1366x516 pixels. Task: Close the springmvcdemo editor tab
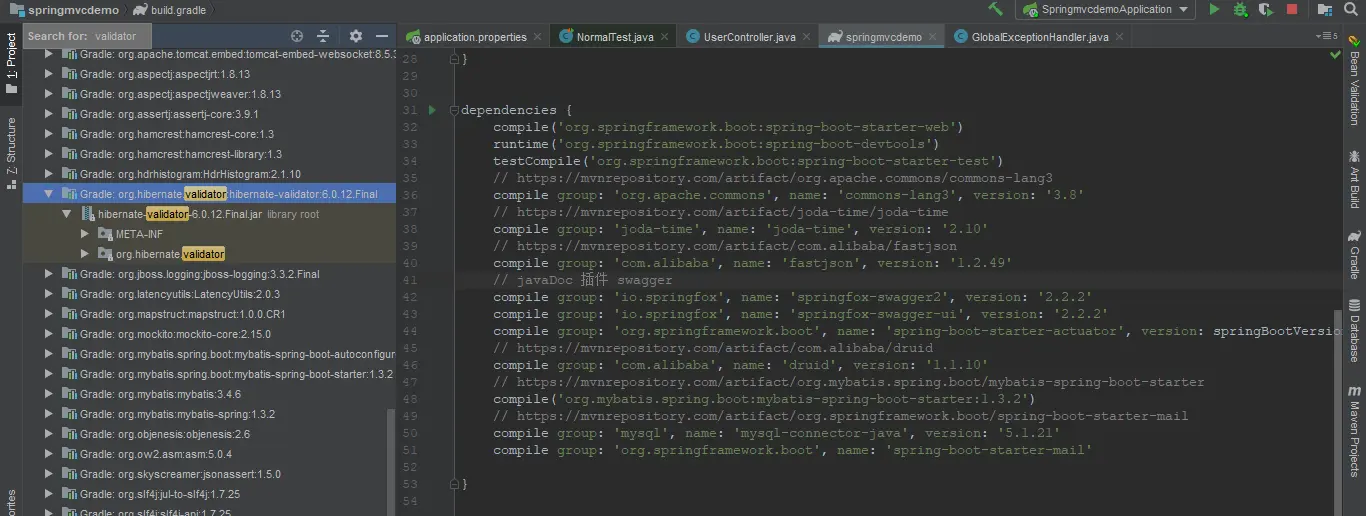(933, 37)
